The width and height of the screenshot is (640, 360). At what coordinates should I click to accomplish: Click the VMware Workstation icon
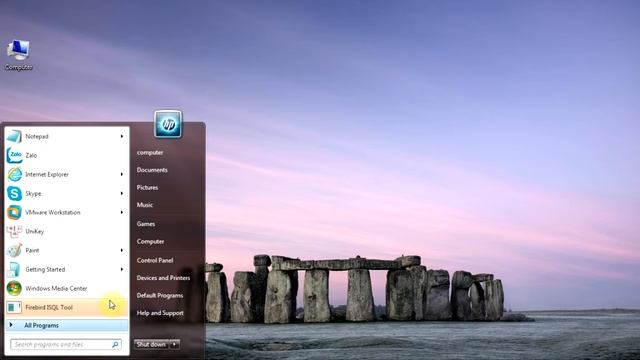tap(14, 212)
